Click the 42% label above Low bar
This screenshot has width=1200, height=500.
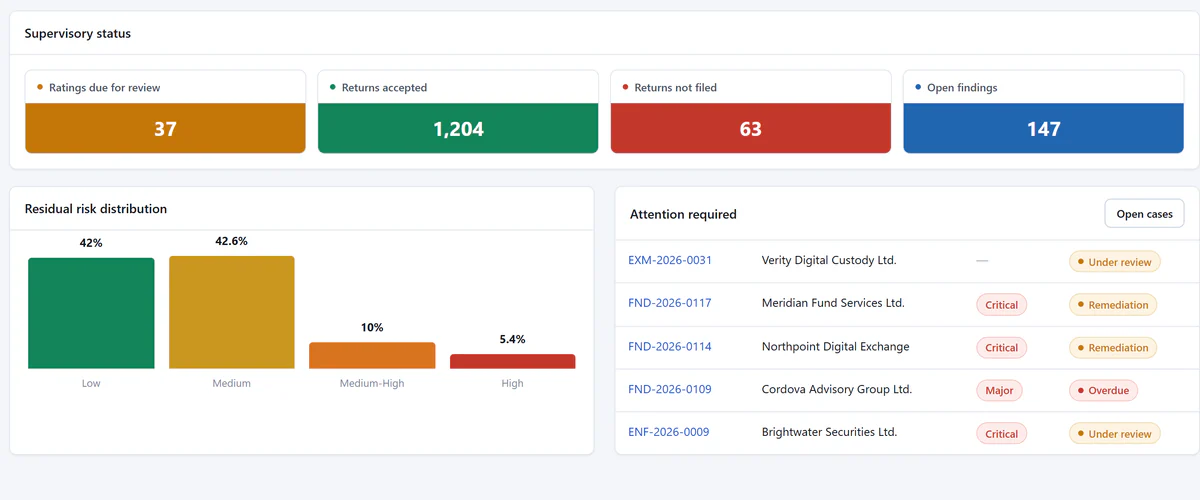(91, 243)
